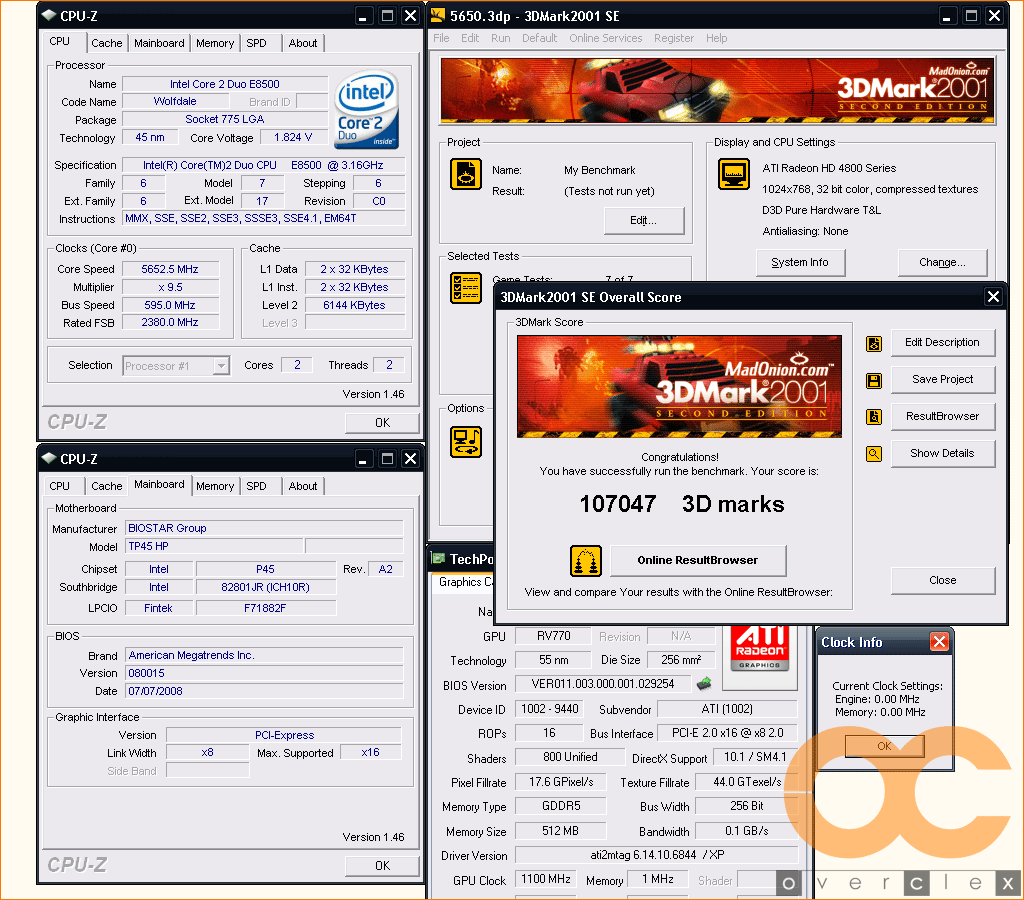Open the SPD tab in top CPU-Z window
This screenshot has width=1024, height=900.
[257, 43]
